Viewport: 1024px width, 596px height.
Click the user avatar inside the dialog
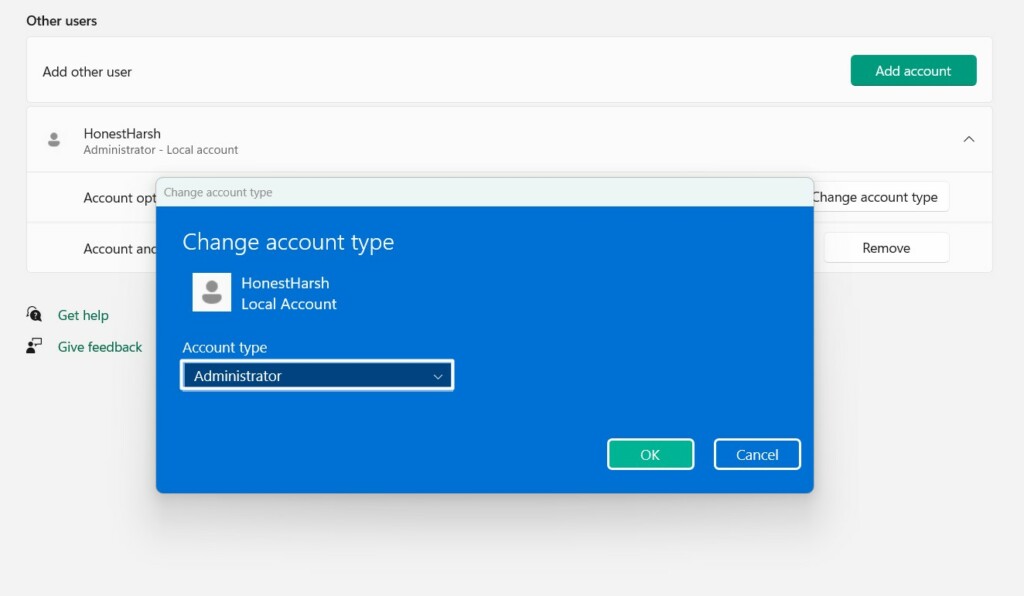pos(212,292)
